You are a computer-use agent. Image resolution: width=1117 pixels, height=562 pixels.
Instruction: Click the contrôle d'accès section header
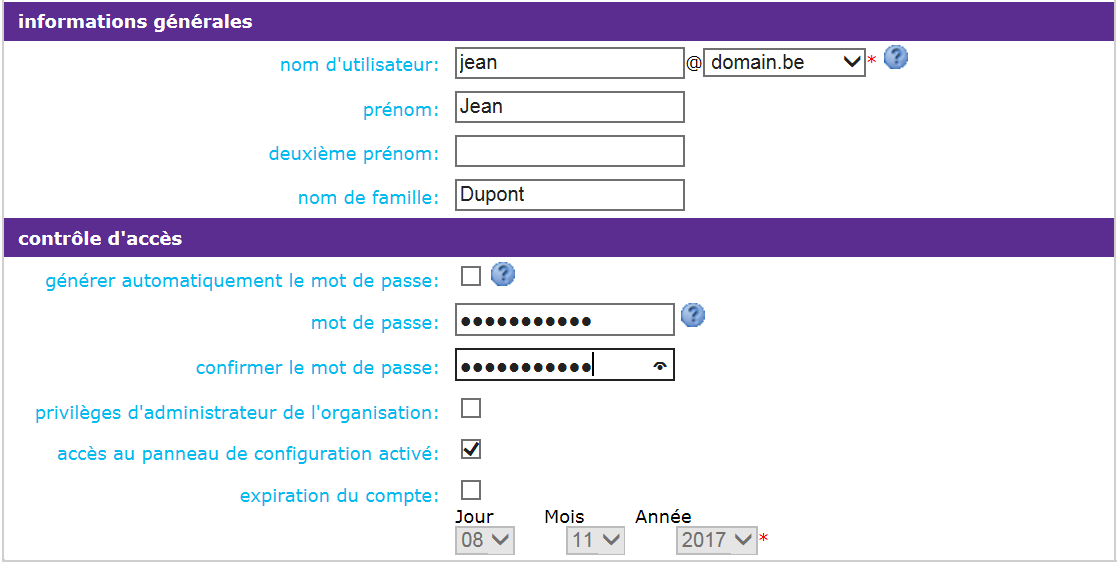click(x=100, y=239)
